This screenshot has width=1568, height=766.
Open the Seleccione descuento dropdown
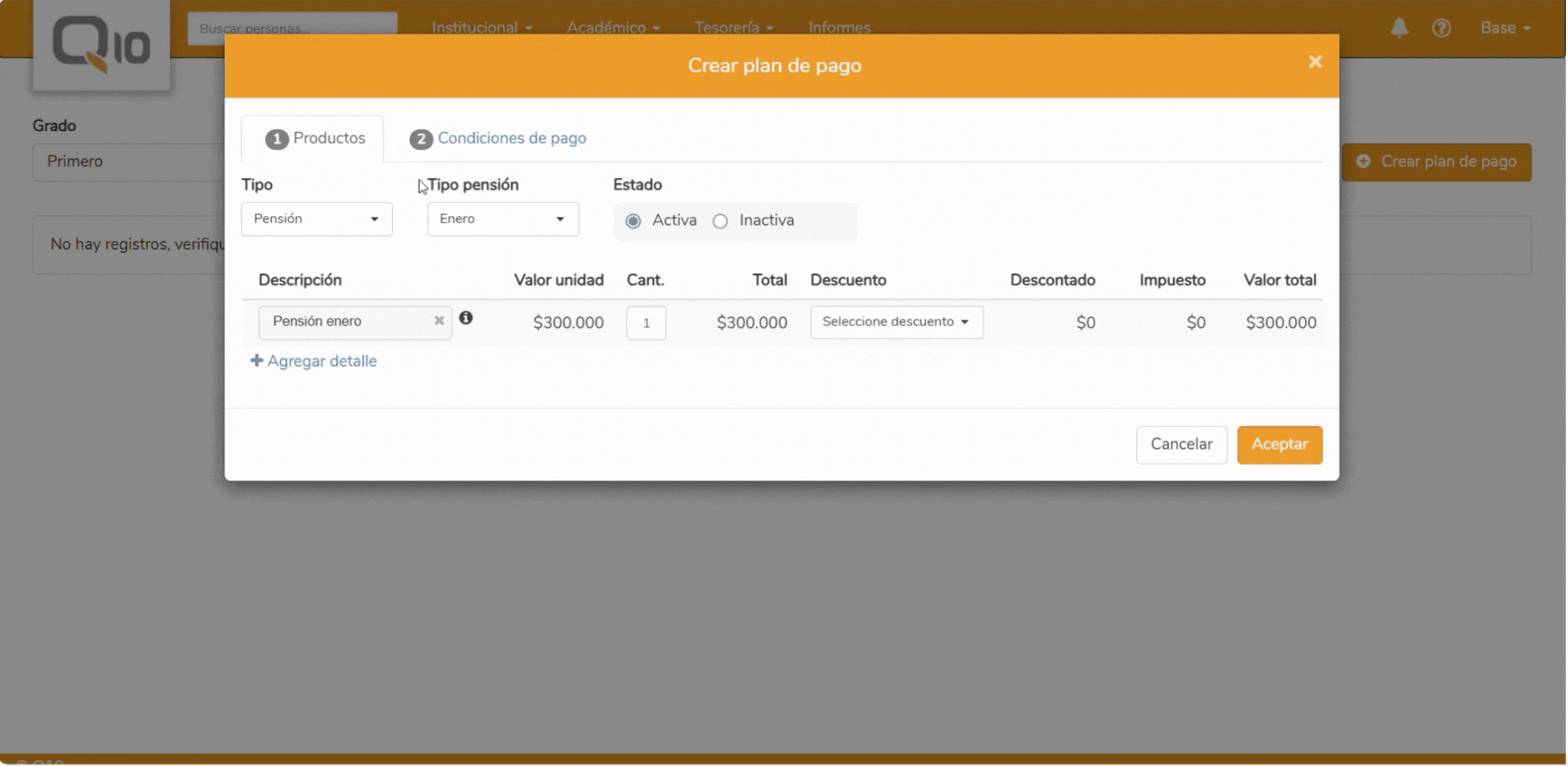click(x=896, y=322)
